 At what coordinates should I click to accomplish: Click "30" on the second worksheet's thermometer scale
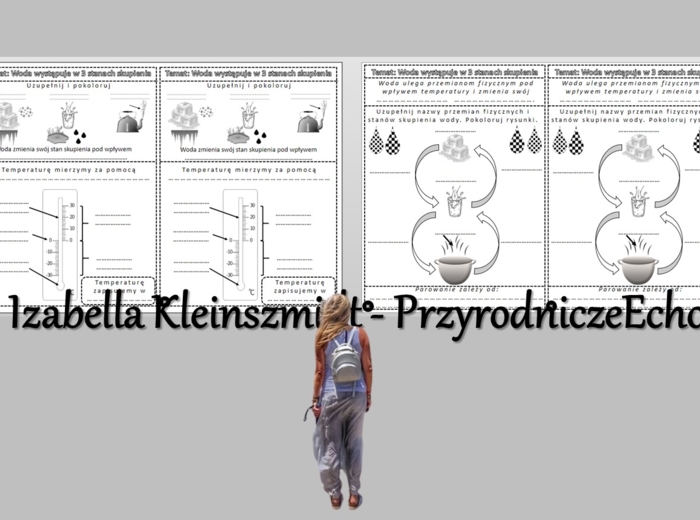(x=252, y=205)
